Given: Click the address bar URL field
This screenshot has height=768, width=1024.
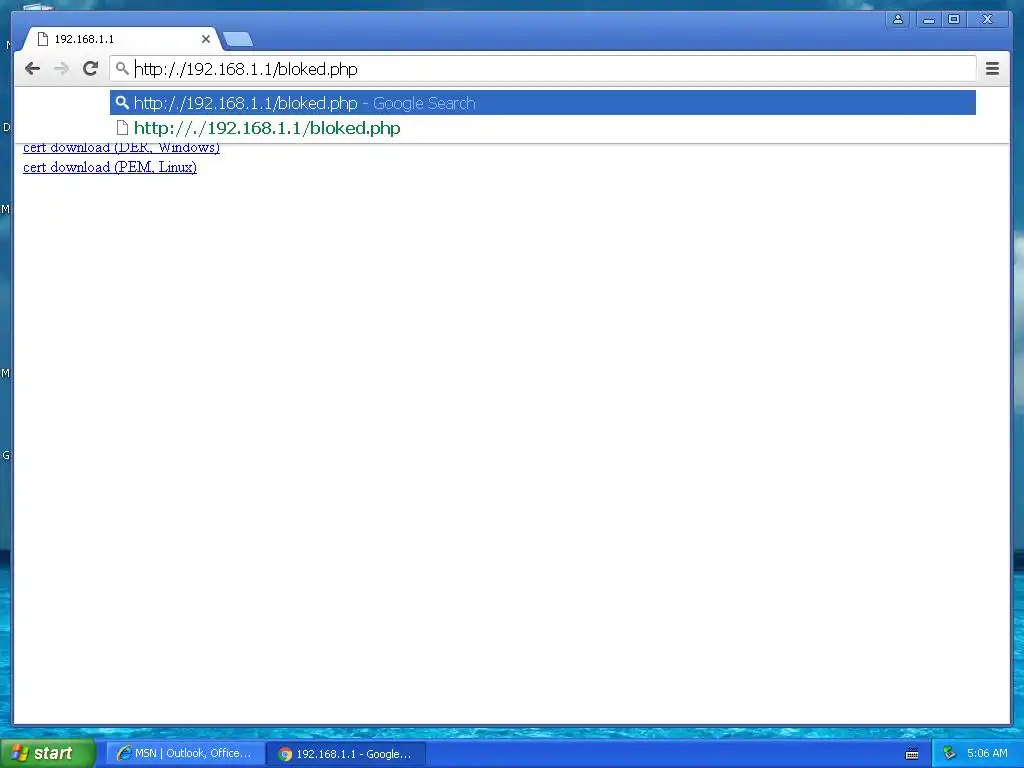Looking at the screenshot, I should [542, 69].
